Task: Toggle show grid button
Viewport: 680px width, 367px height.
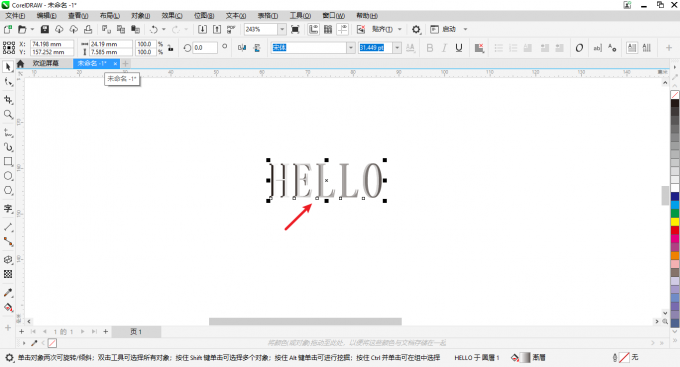Action: [x=328, y=29]
